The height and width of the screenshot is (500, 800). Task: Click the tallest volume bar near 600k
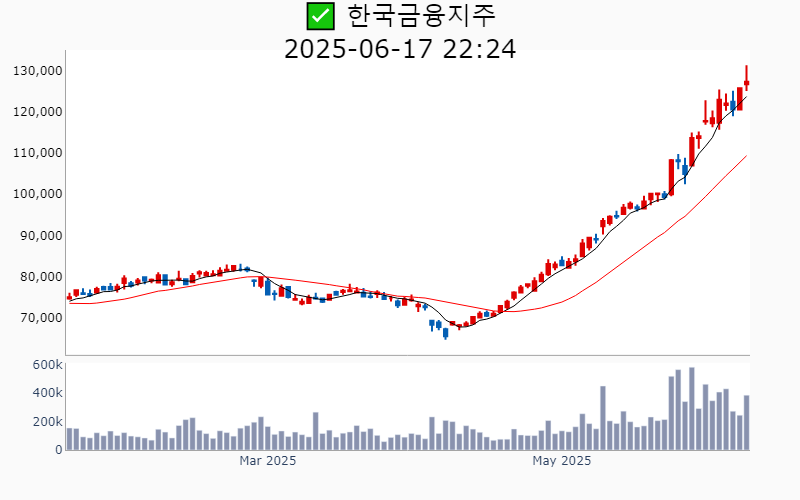coord(692,409)
